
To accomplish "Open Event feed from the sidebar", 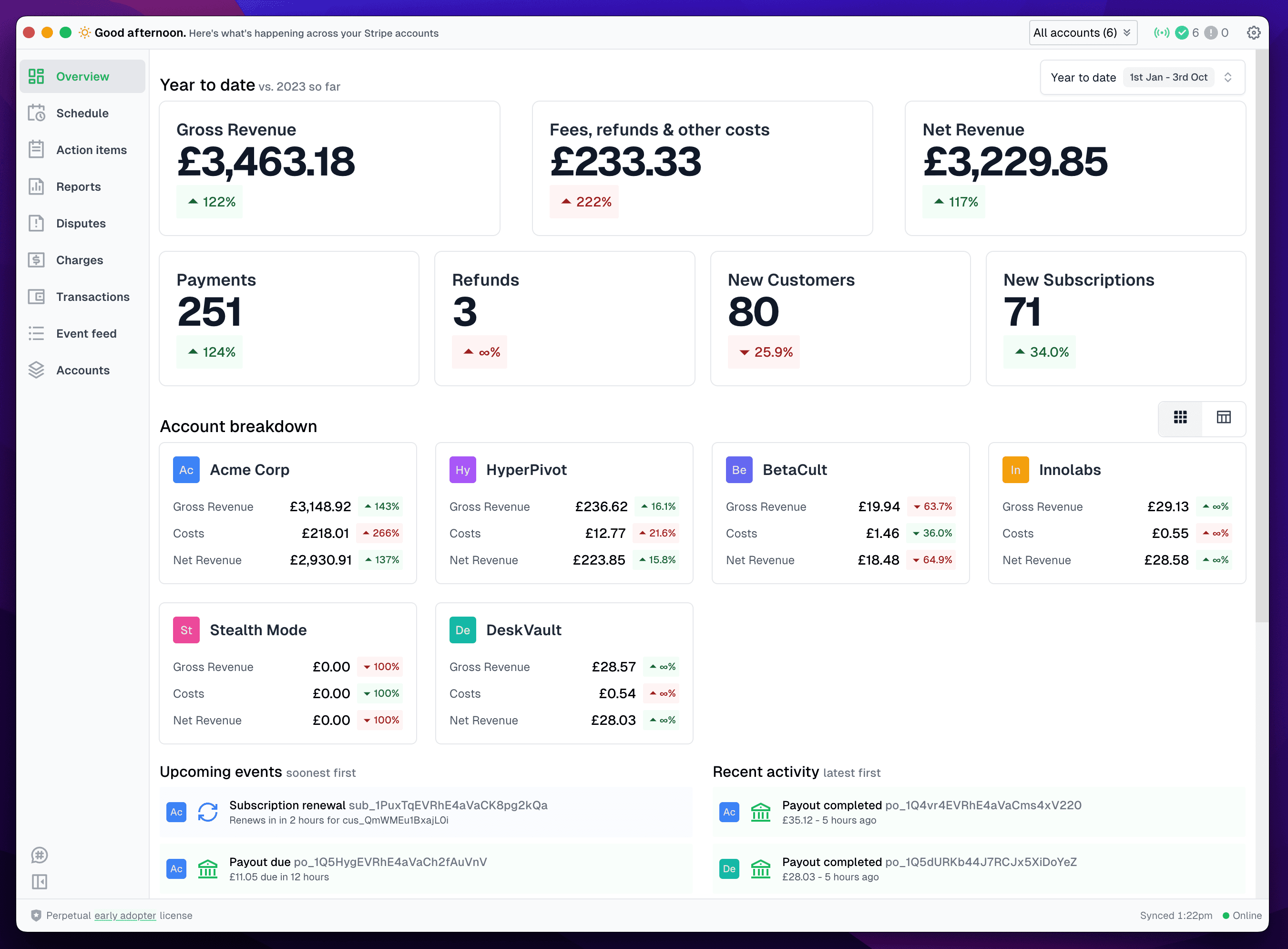I will pos(82,334).
